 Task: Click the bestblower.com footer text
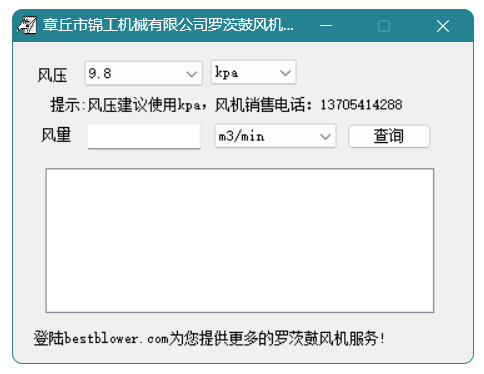pos(209,339)
